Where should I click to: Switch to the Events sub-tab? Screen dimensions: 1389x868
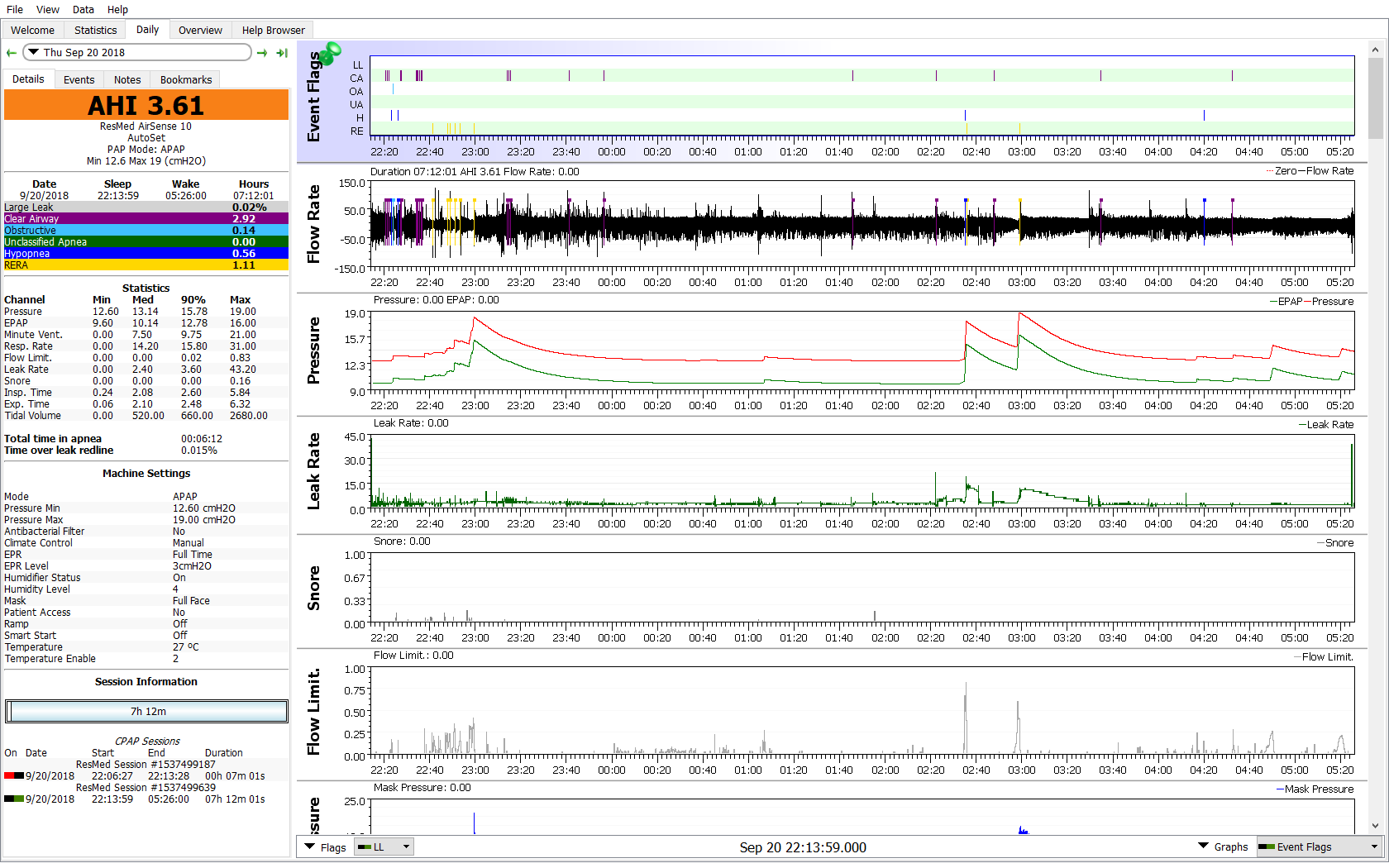[x=79, y=80]
